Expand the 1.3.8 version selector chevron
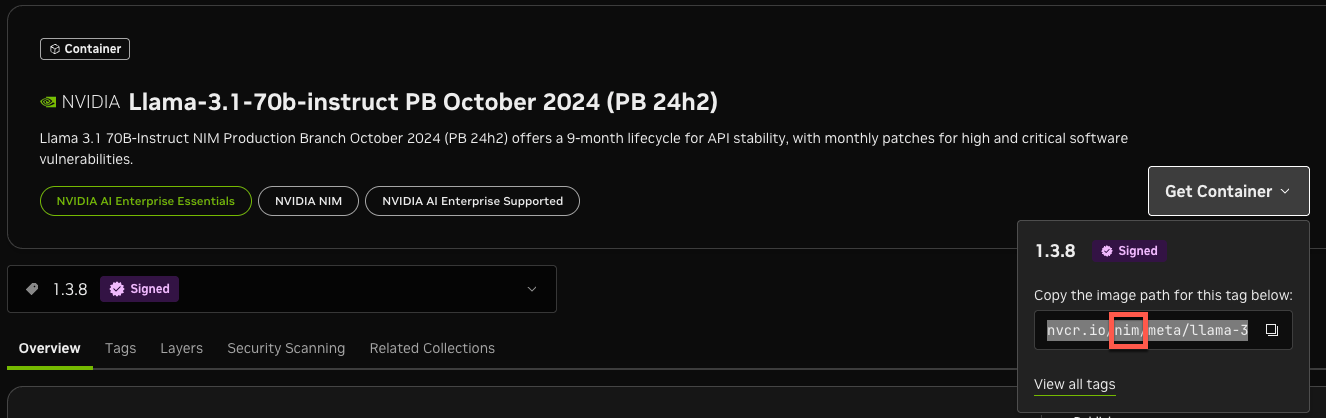This screenshot has height=418, width=1326. (531, 289)
